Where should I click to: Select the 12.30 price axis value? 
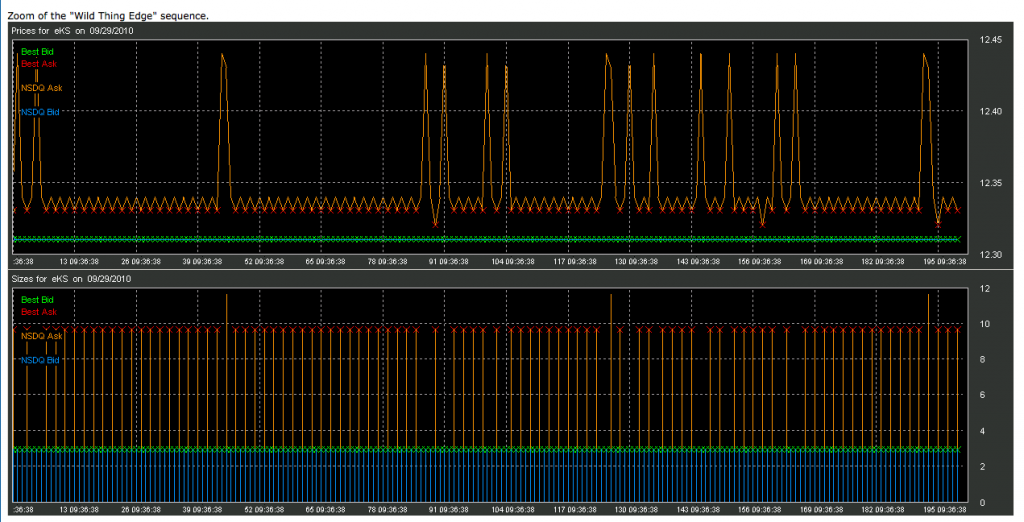(991, 255)
